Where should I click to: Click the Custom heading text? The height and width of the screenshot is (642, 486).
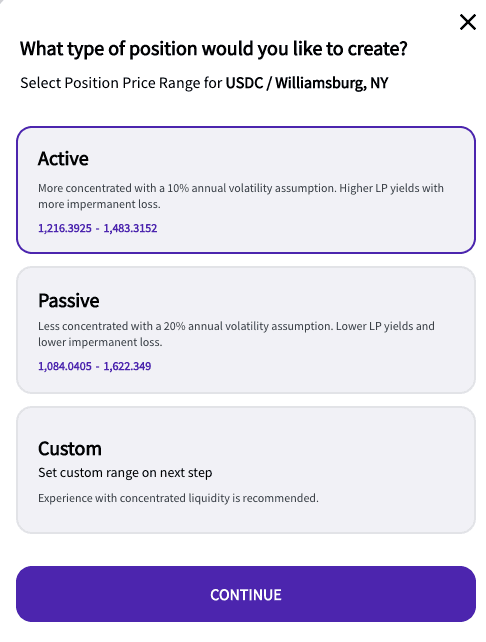(x=70, y=449)
